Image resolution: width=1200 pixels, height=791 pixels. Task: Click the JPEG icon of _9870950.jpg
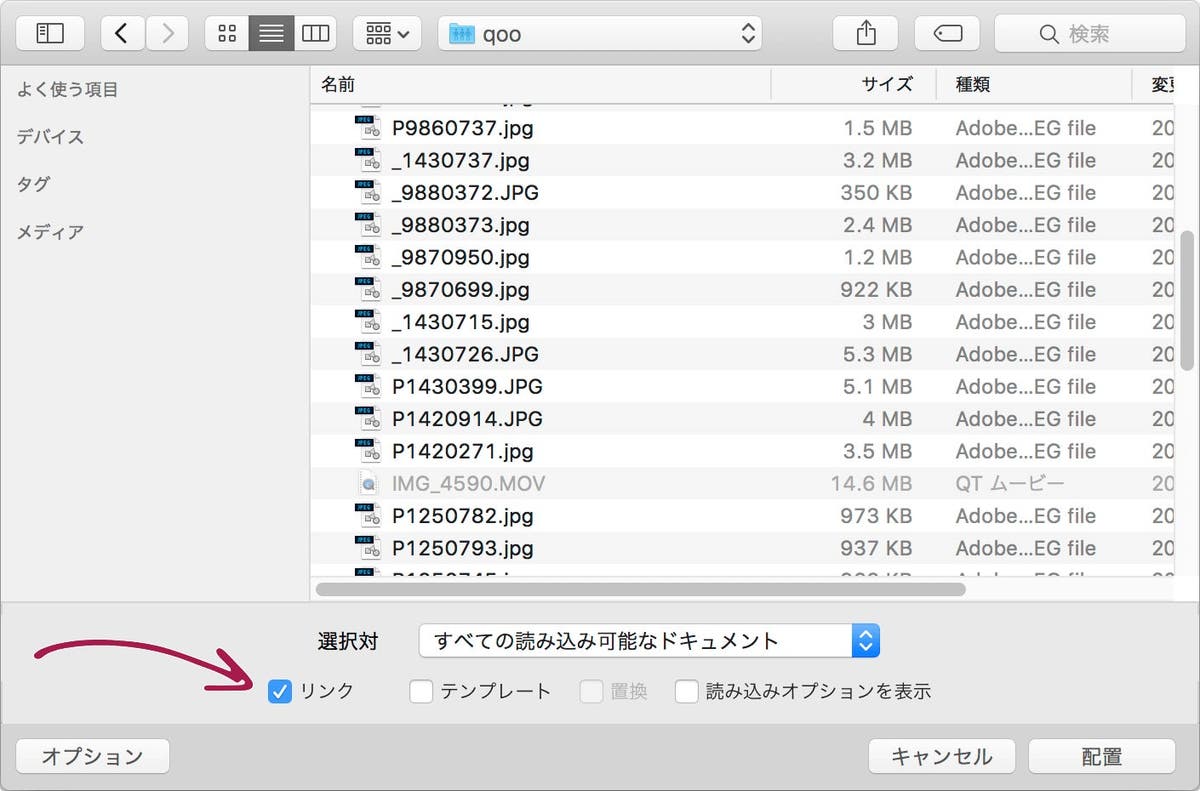pos(368,257)
